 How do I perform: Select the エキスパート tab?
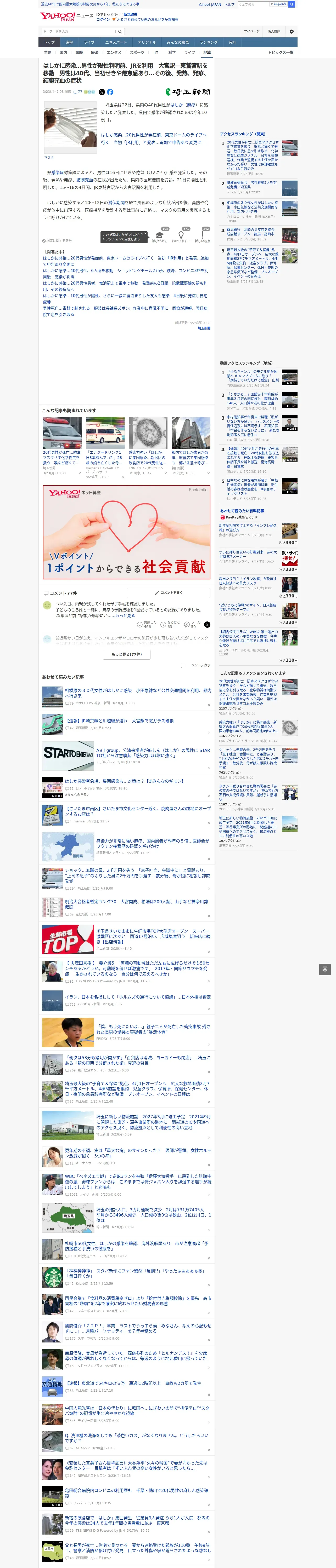coord(116,43)
